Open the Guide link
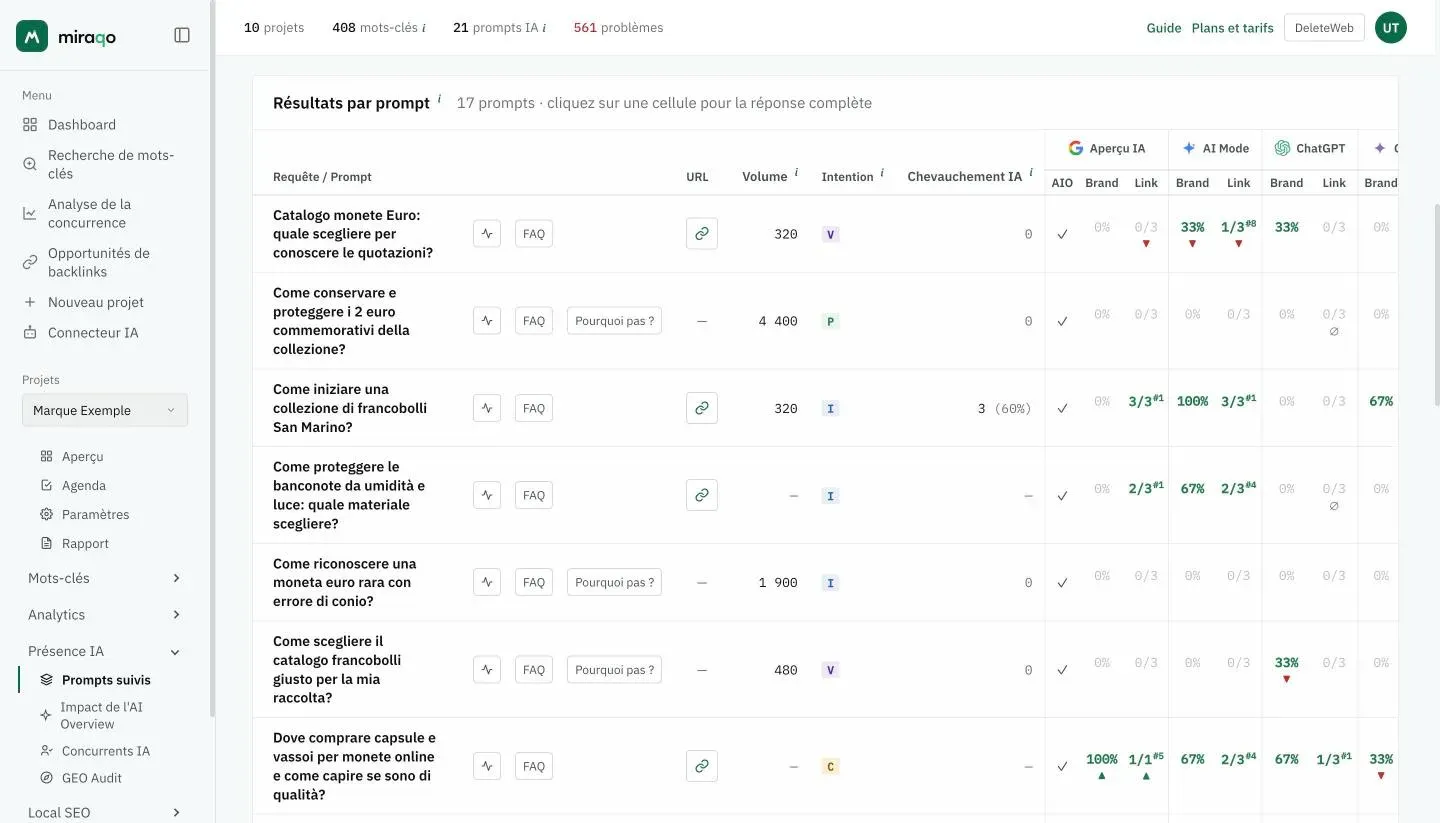This screenshot has height=823, width=1440. click(x=1164, y=28)
